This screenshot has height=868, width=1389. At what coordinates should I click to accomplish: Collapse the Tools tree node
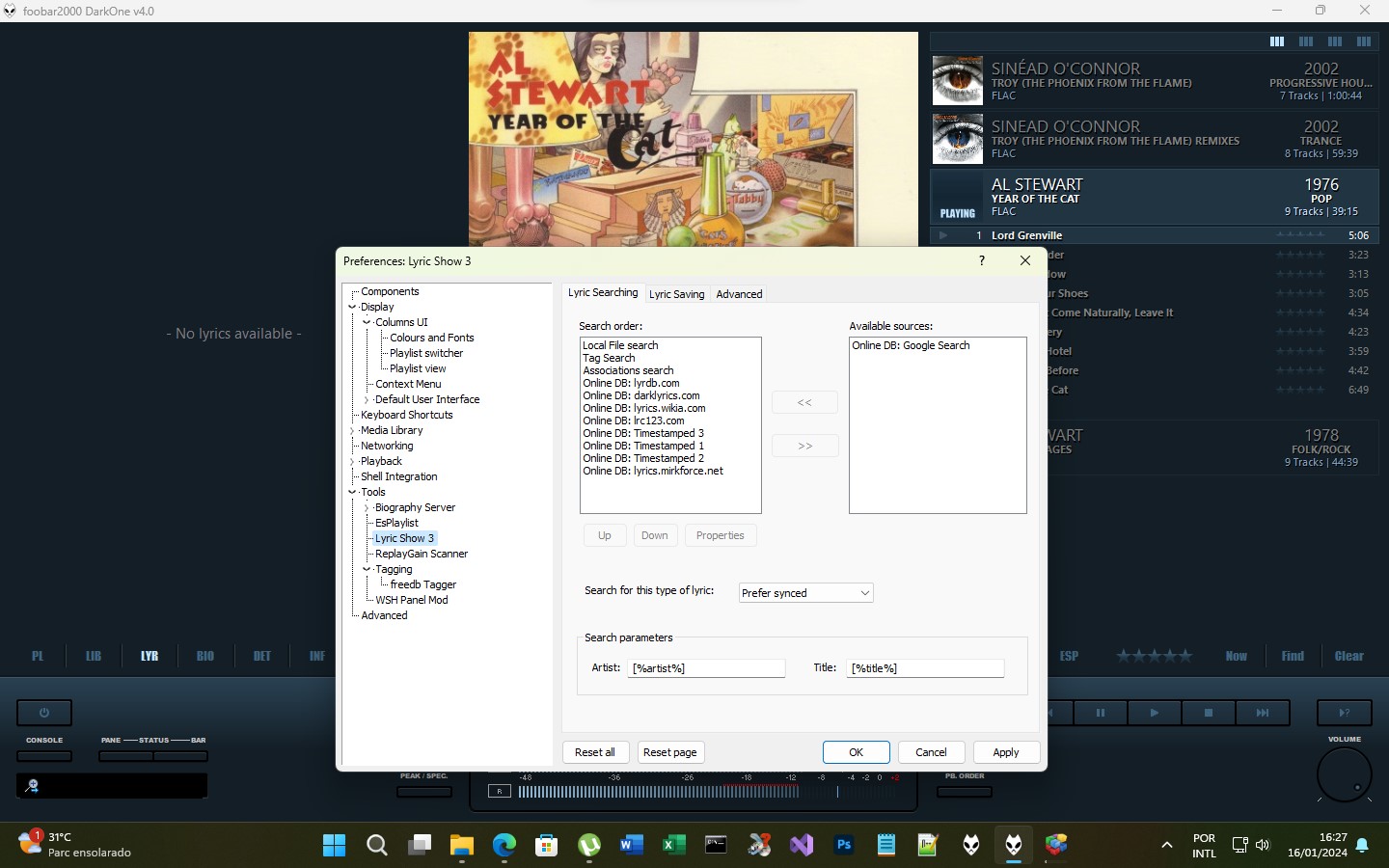352,492
